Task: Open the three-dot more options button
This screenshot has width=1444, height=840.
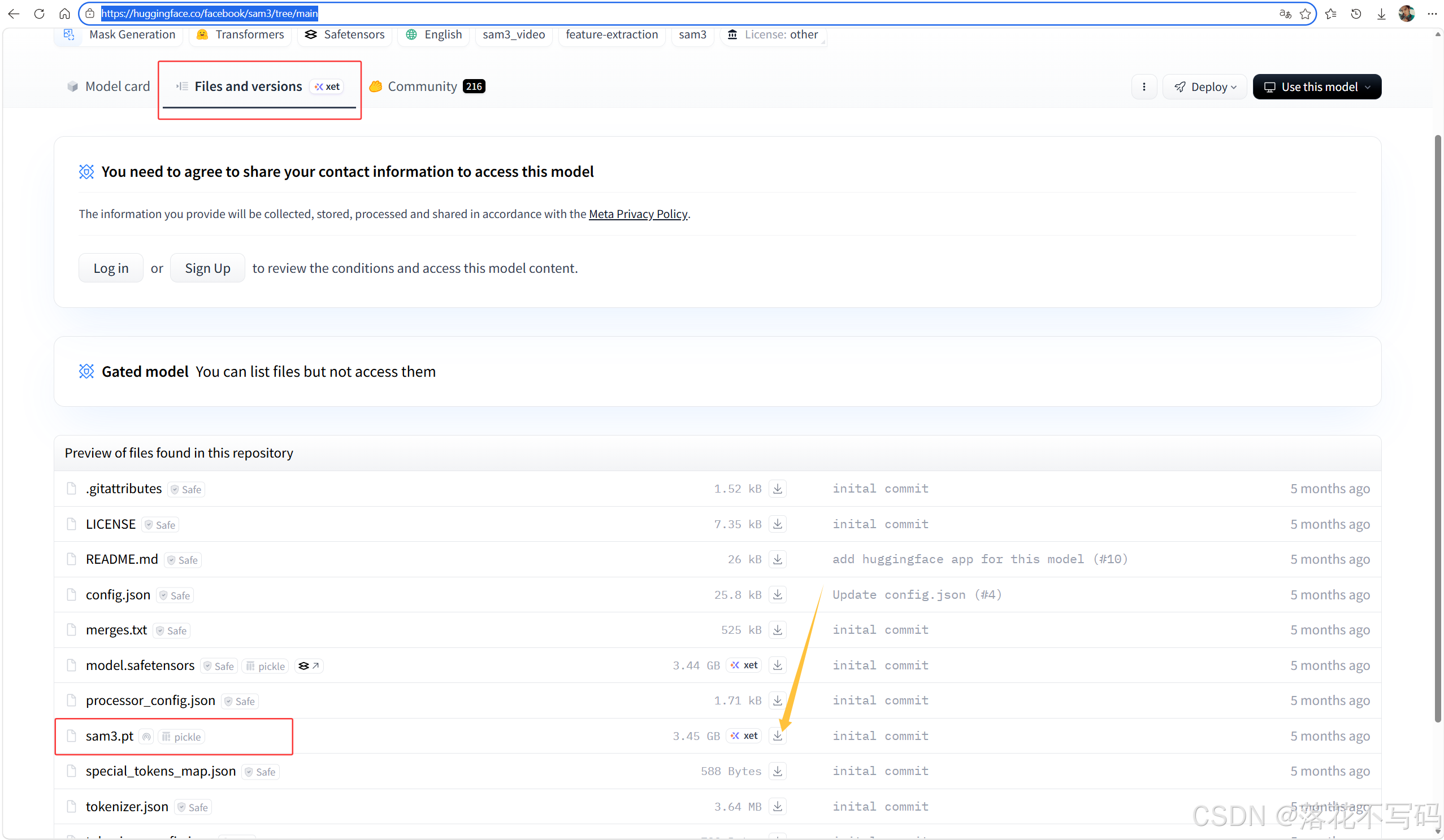Action: click(1144, 86)
